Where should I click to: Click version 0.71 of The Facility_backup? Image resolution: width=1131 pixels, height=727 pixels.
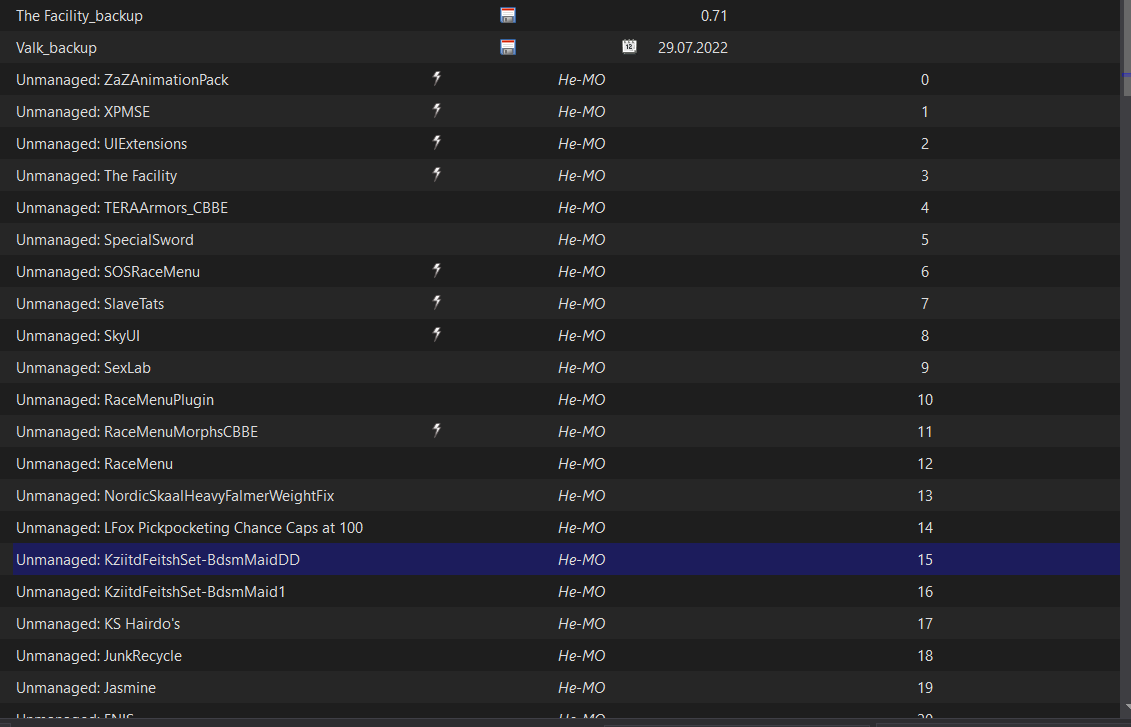(713, 15)
